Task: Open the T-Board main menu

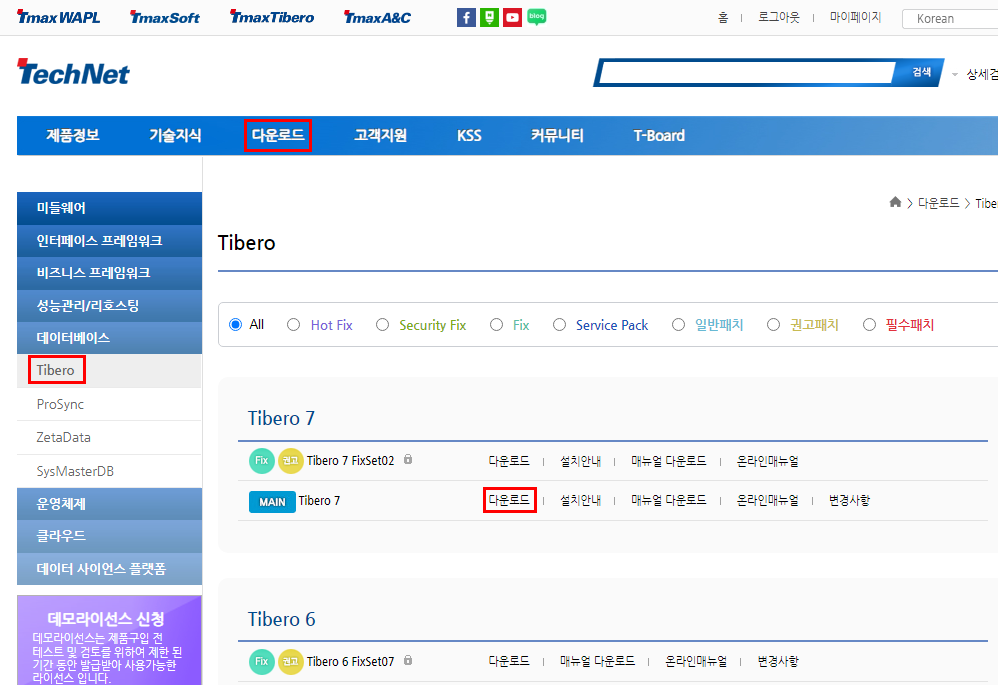Action: pyautogui.click(x=659, y=135)
